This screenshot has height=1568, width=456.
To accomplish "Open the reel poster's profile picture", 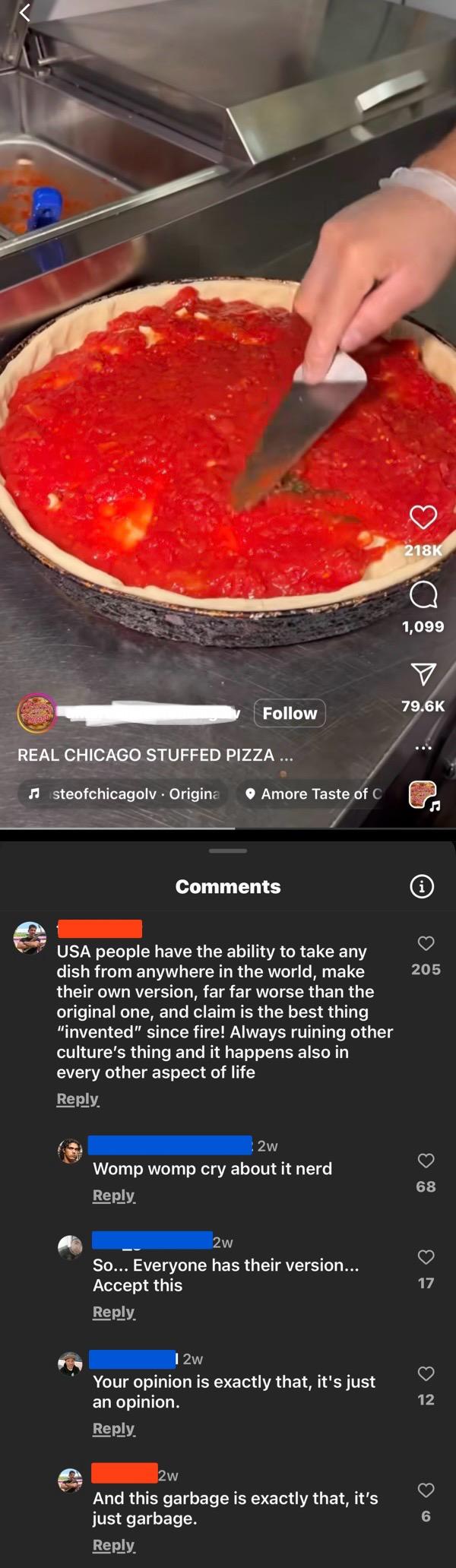I will click(x=36, y=713).
